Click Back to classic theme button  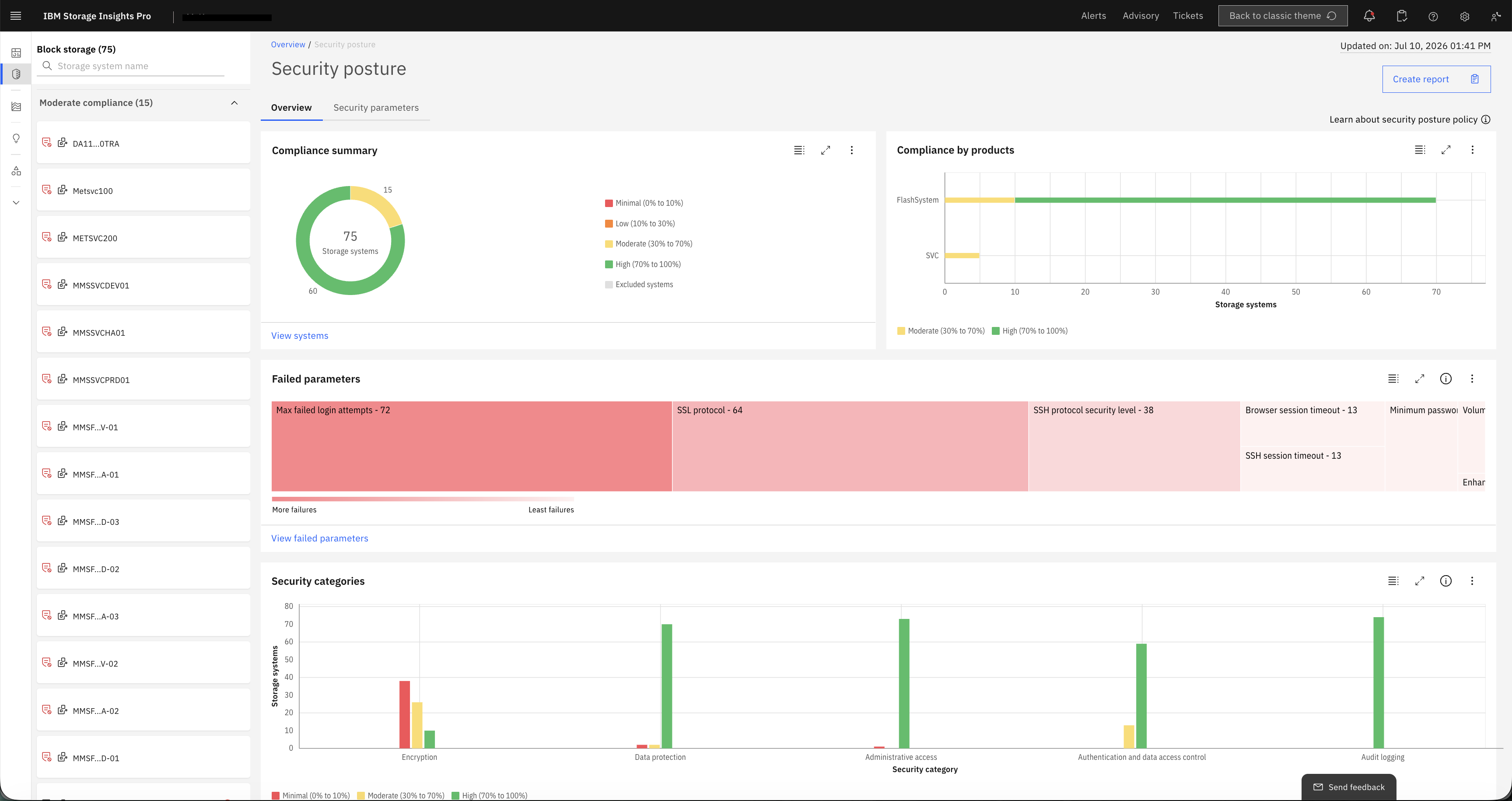point(1282,16)
